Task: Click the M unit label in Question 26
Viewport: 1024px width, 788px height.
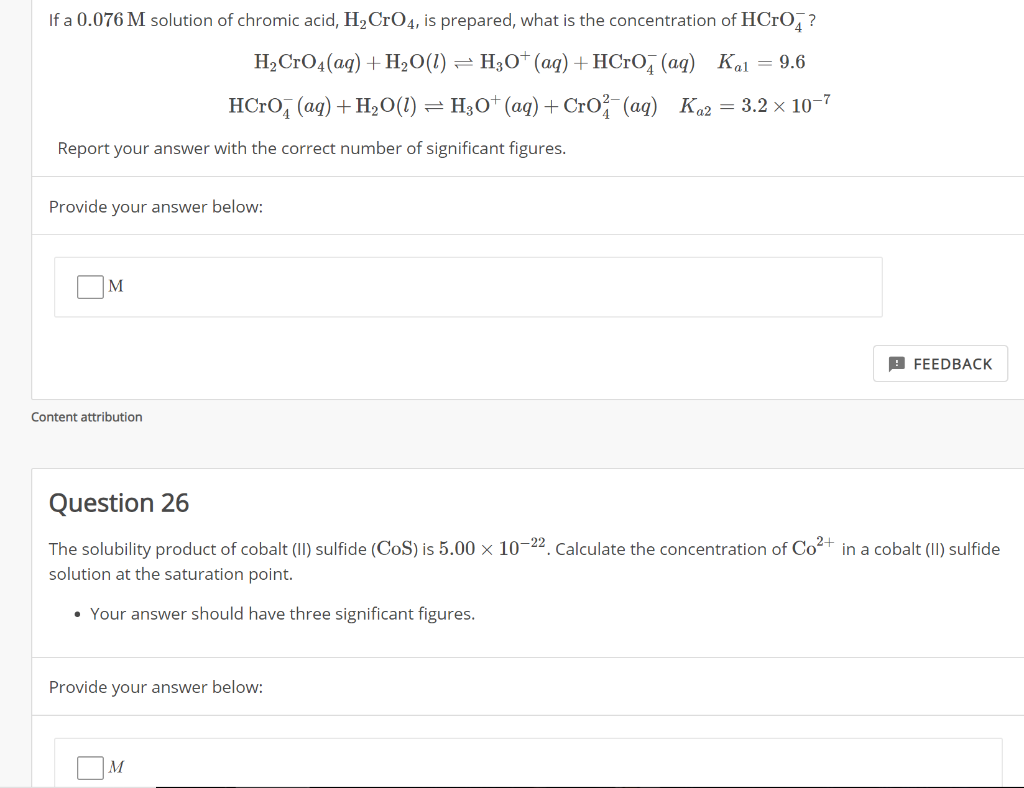Action: 116,767
